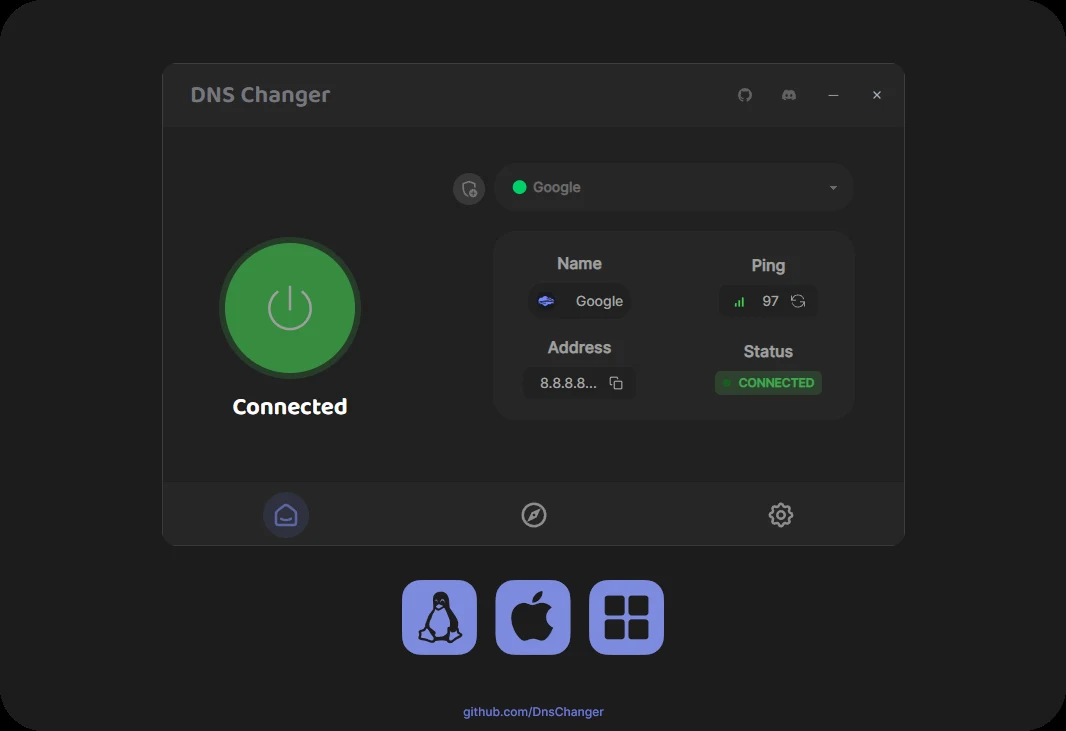Click the 8.8.8.8... address text
The image size is (1066, 731).
click(568, 383)
